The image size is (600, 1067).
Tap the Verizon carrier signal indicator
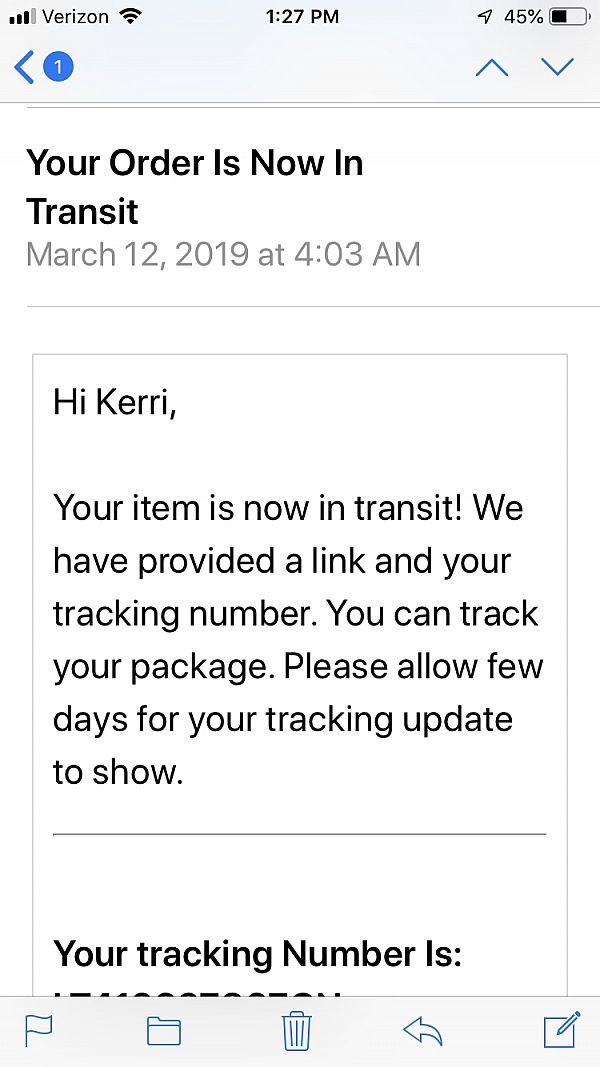tap(59, 17)
